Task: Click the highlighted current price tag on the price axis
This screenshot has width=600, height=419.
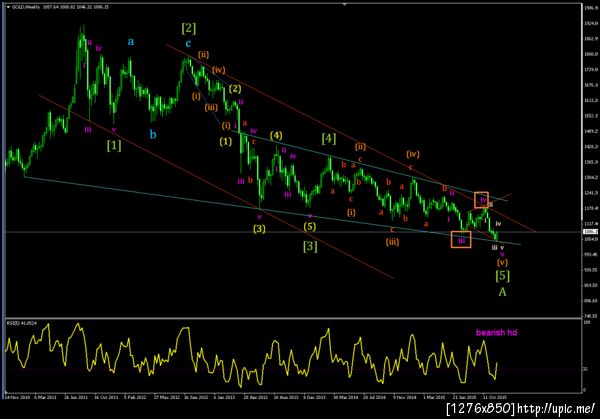Action: 590,232
